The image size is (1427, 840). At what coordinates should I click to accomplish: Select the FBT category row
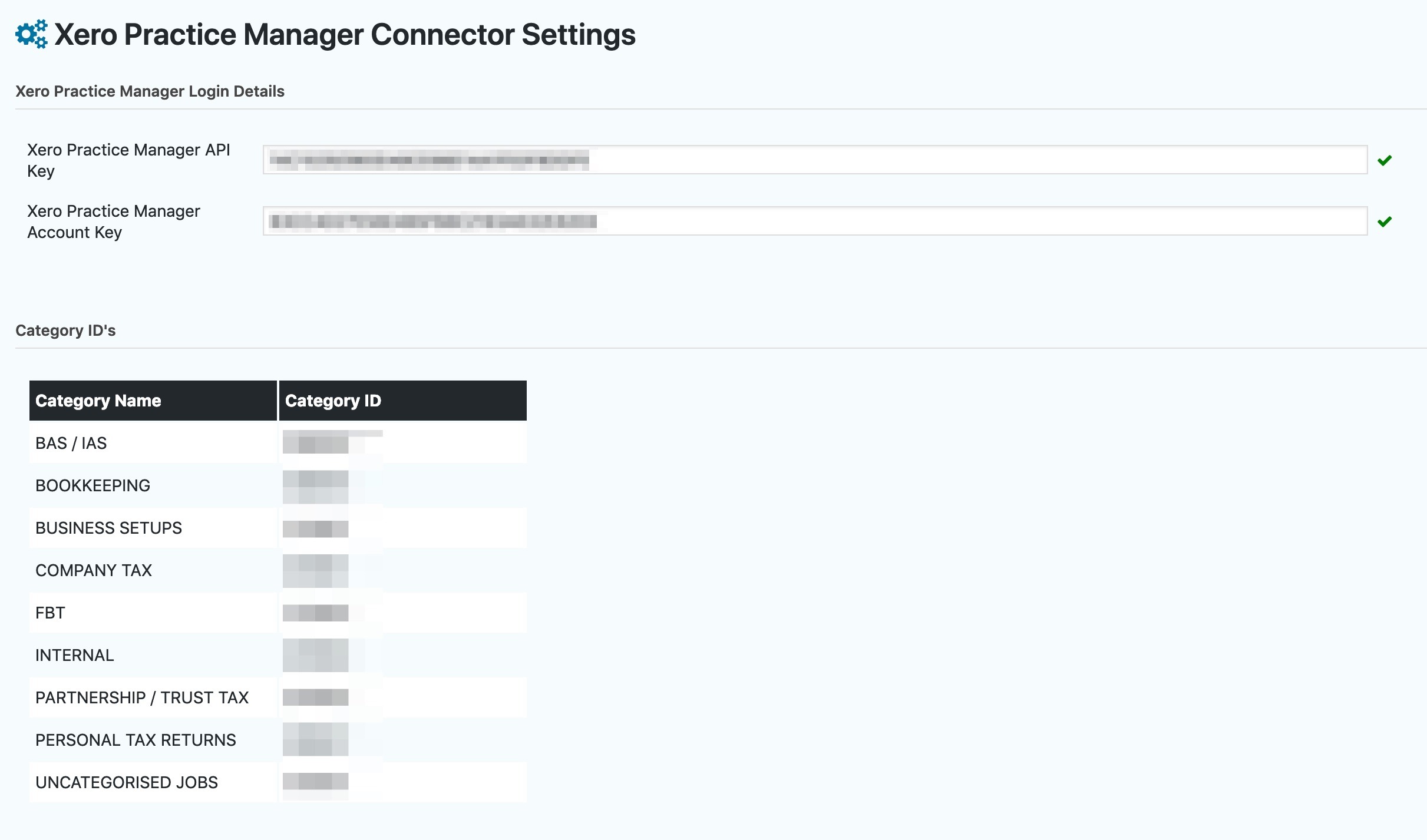(x=278, y=613)
